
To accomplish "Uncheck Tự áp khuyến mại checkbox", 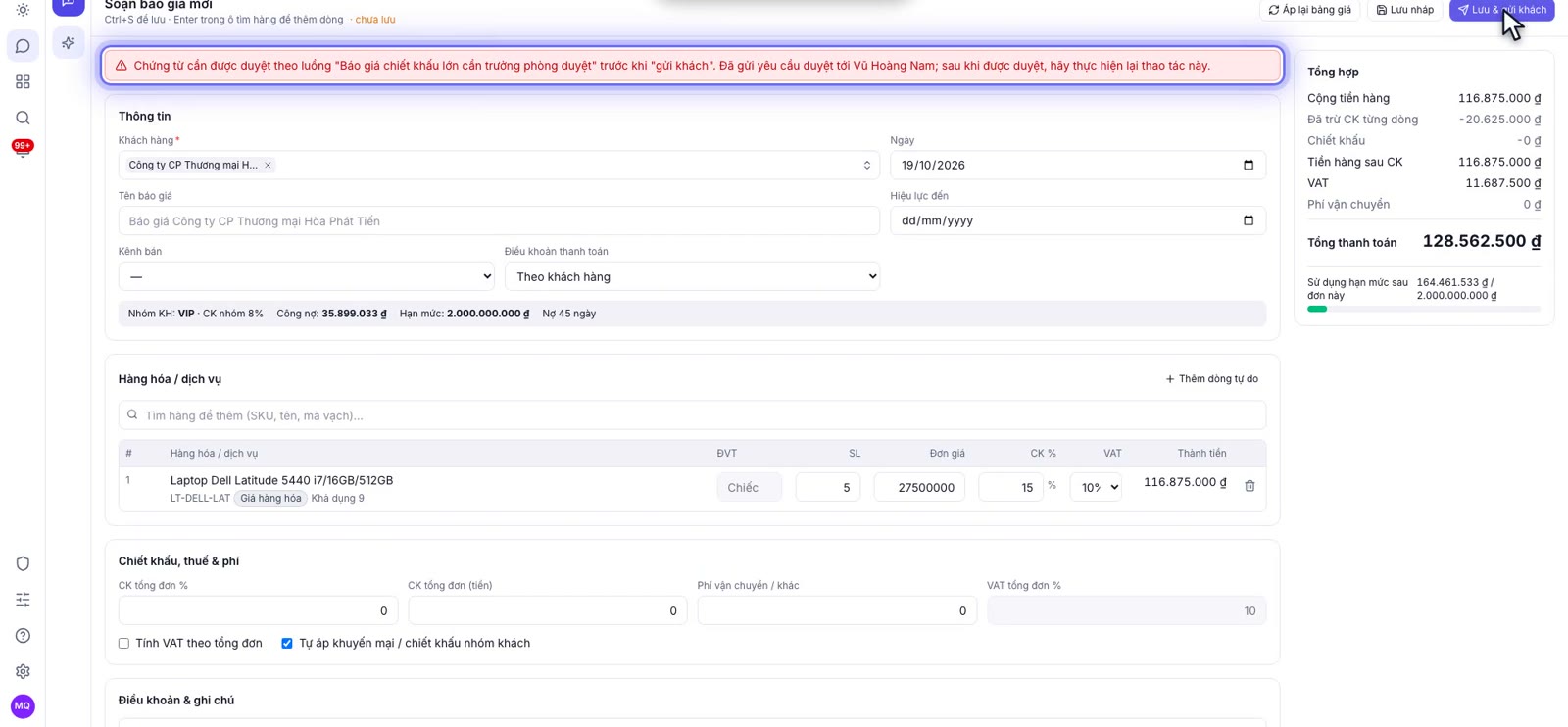I will (287, 644).
